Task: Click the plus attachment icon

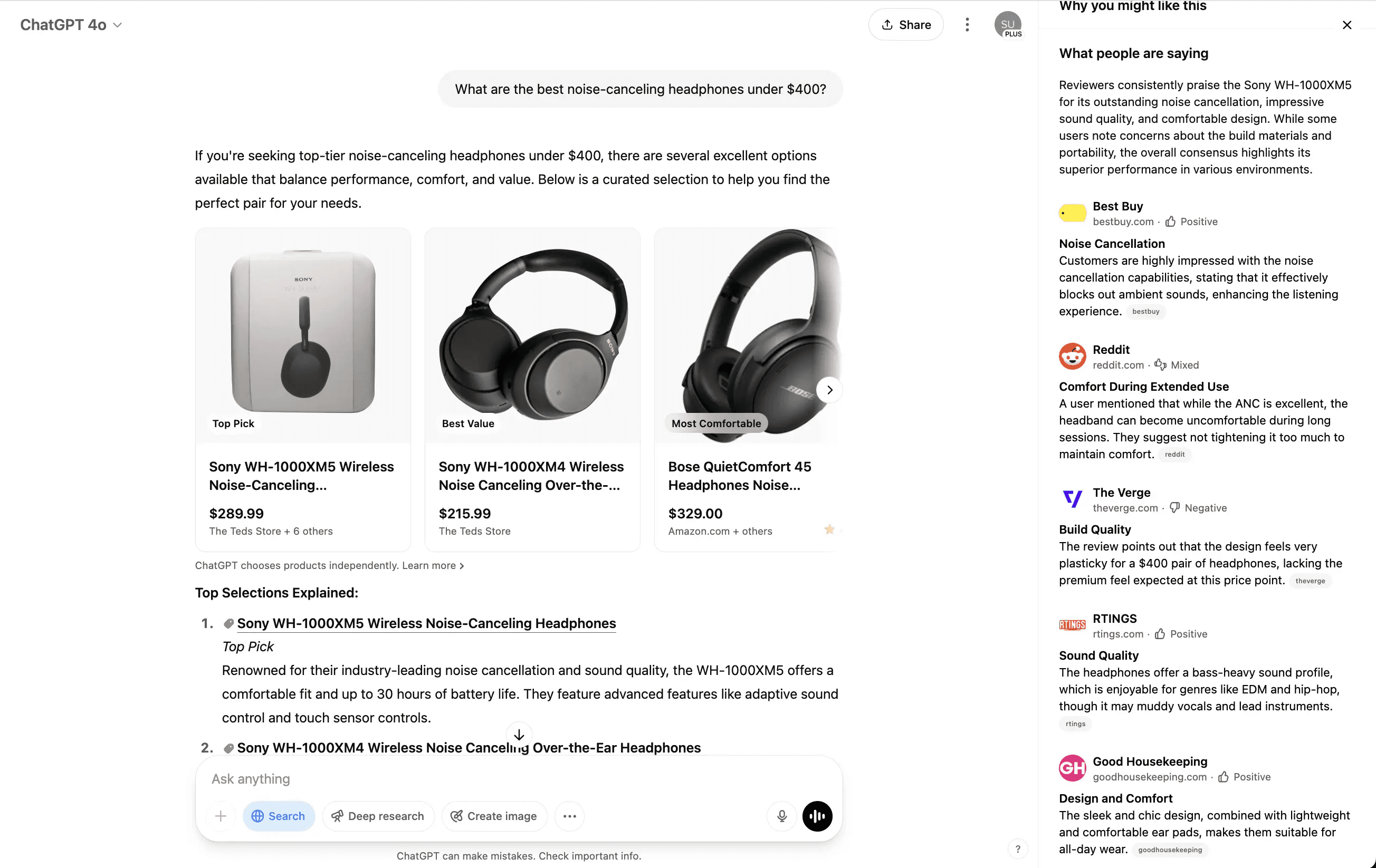Action: click(221, 816)
